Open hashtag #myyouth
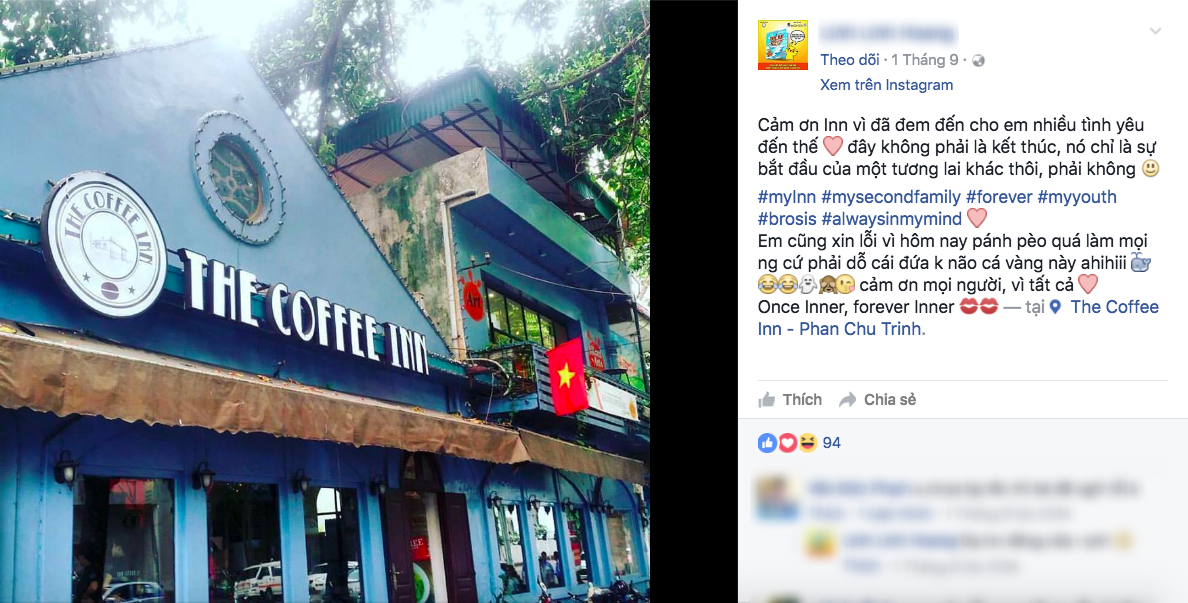 point(1077,198)
